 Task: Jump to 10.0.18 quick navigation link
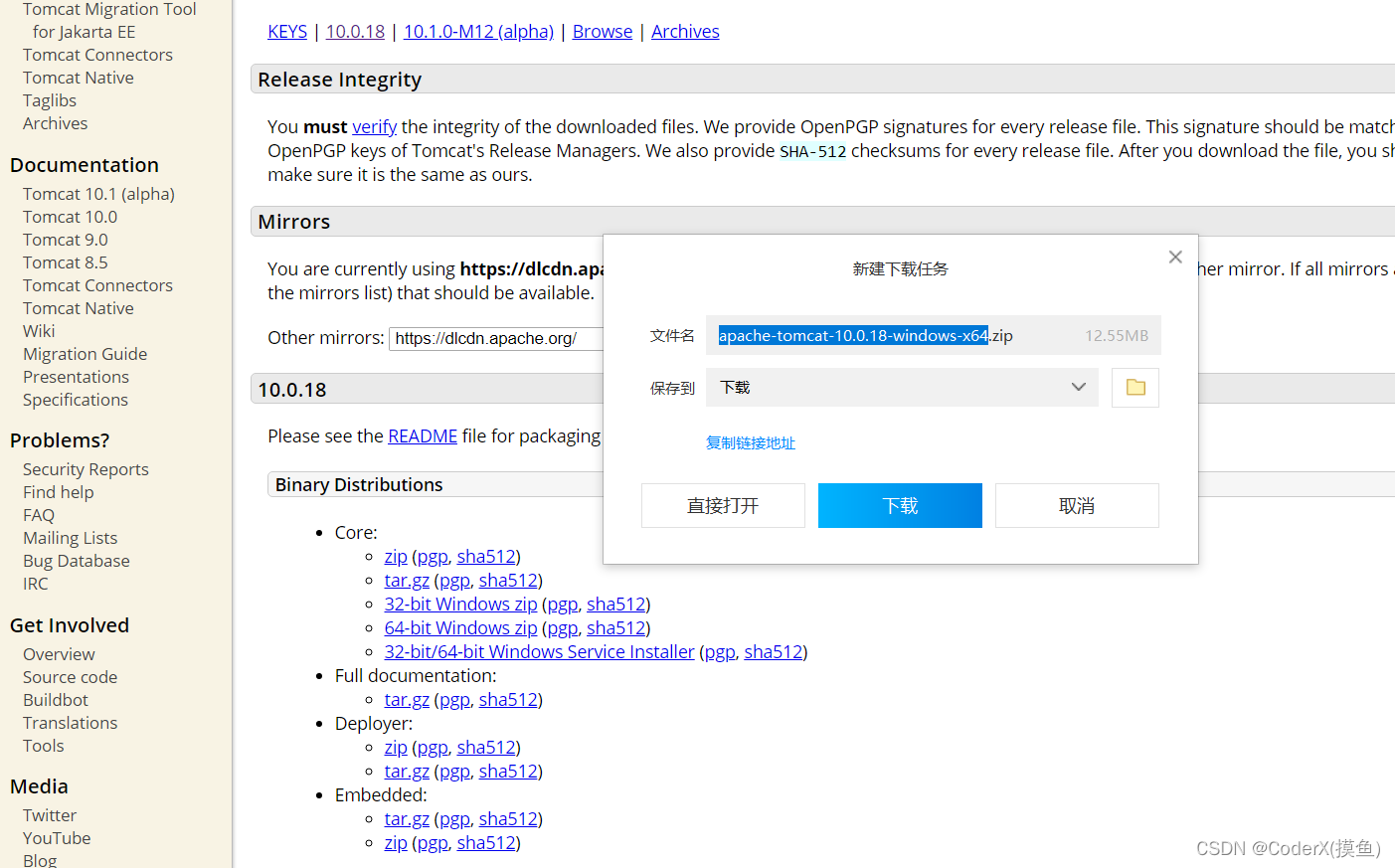355,31
